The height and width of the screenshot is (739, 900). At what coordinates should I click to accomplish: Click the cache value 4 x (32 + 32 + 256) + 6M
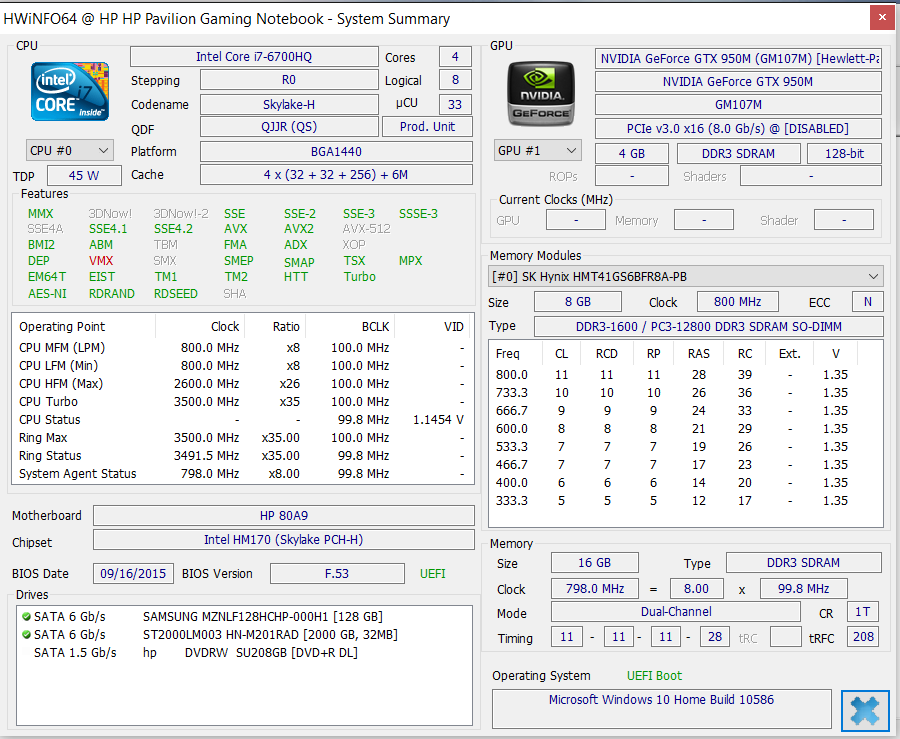tap(336, 174)
